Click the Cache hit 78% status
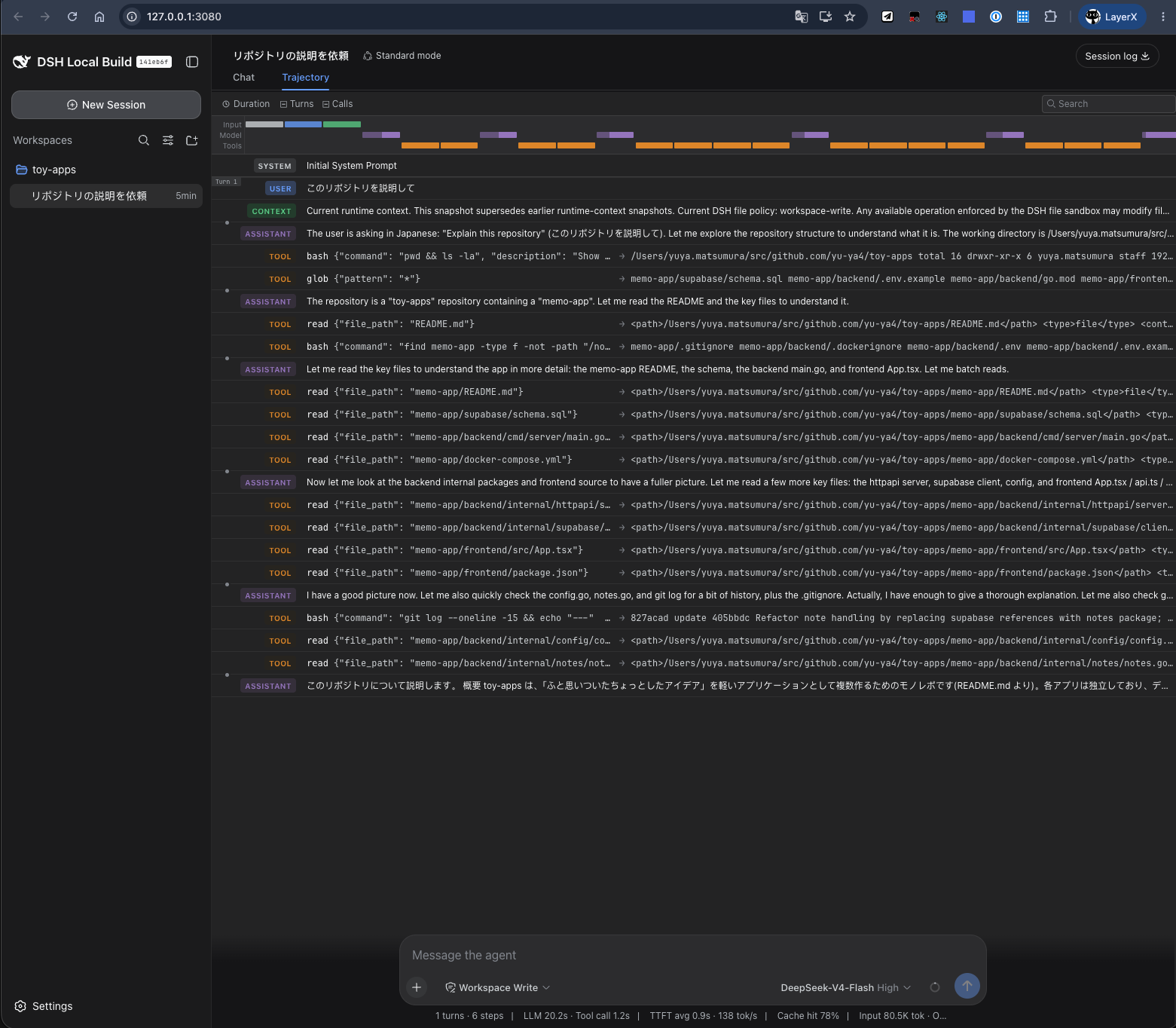The image size is (1176, 1028). (808, 1016)
